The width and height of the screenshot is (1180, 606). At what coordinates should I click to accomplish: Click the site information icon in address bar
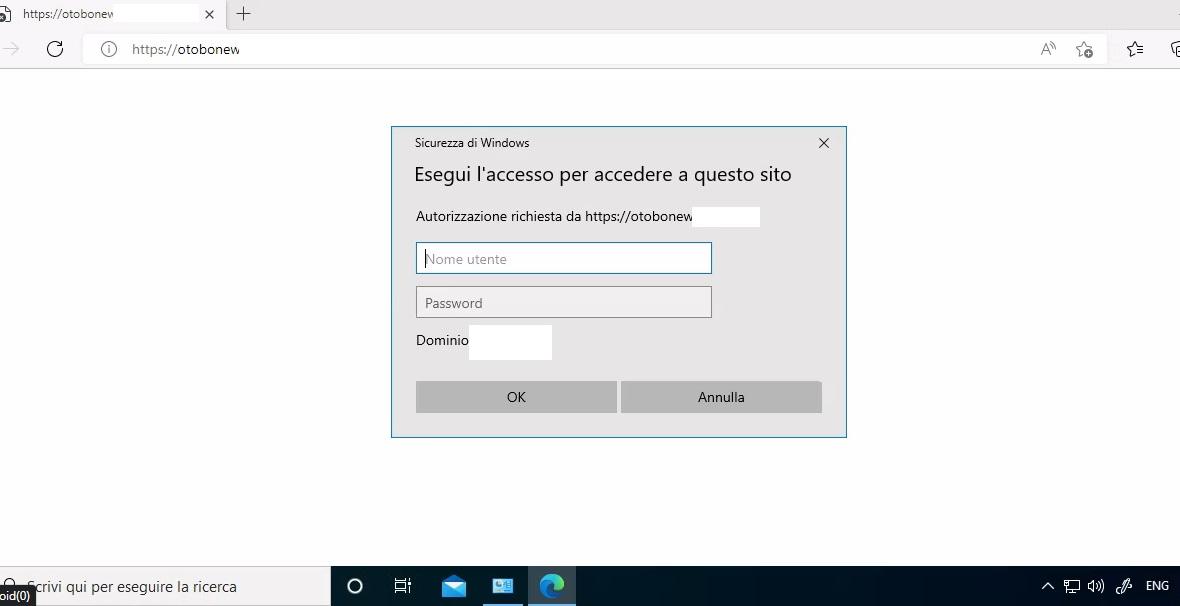pos(108,49)
